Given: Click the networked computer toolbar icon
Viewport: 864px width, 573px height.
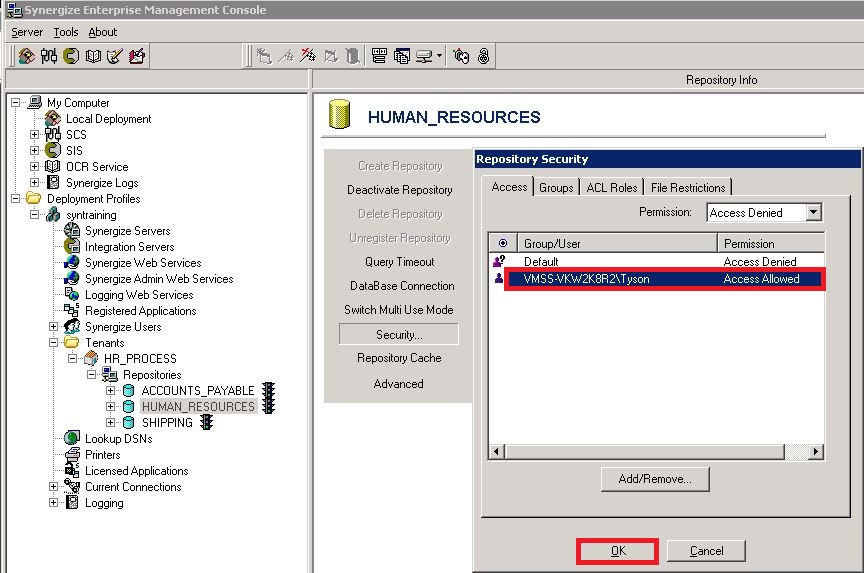Looking at the screenshot, I should click(x=424, y=56).
